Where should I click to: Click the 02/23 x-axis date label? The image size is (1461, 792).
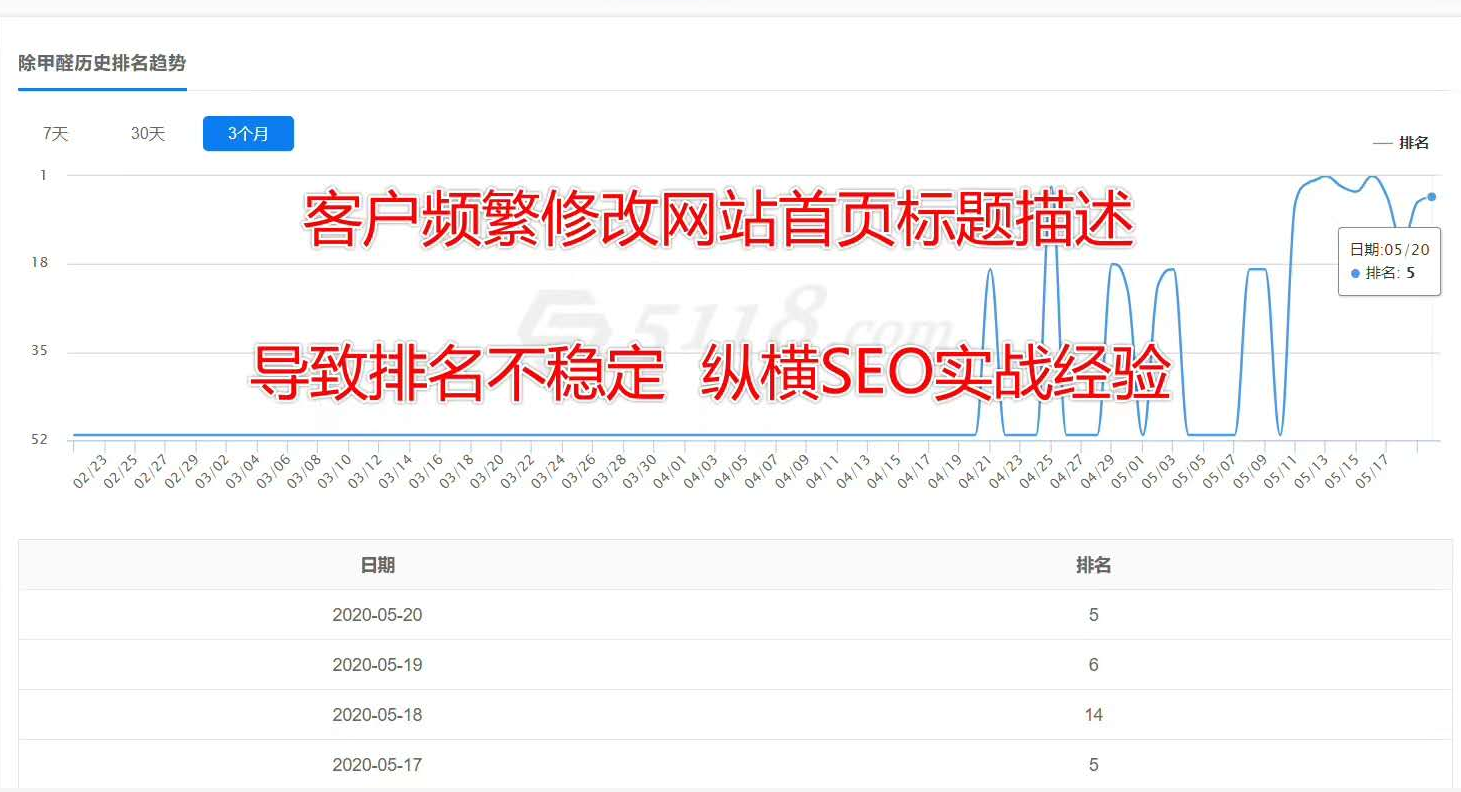click(x=90, y=468)
